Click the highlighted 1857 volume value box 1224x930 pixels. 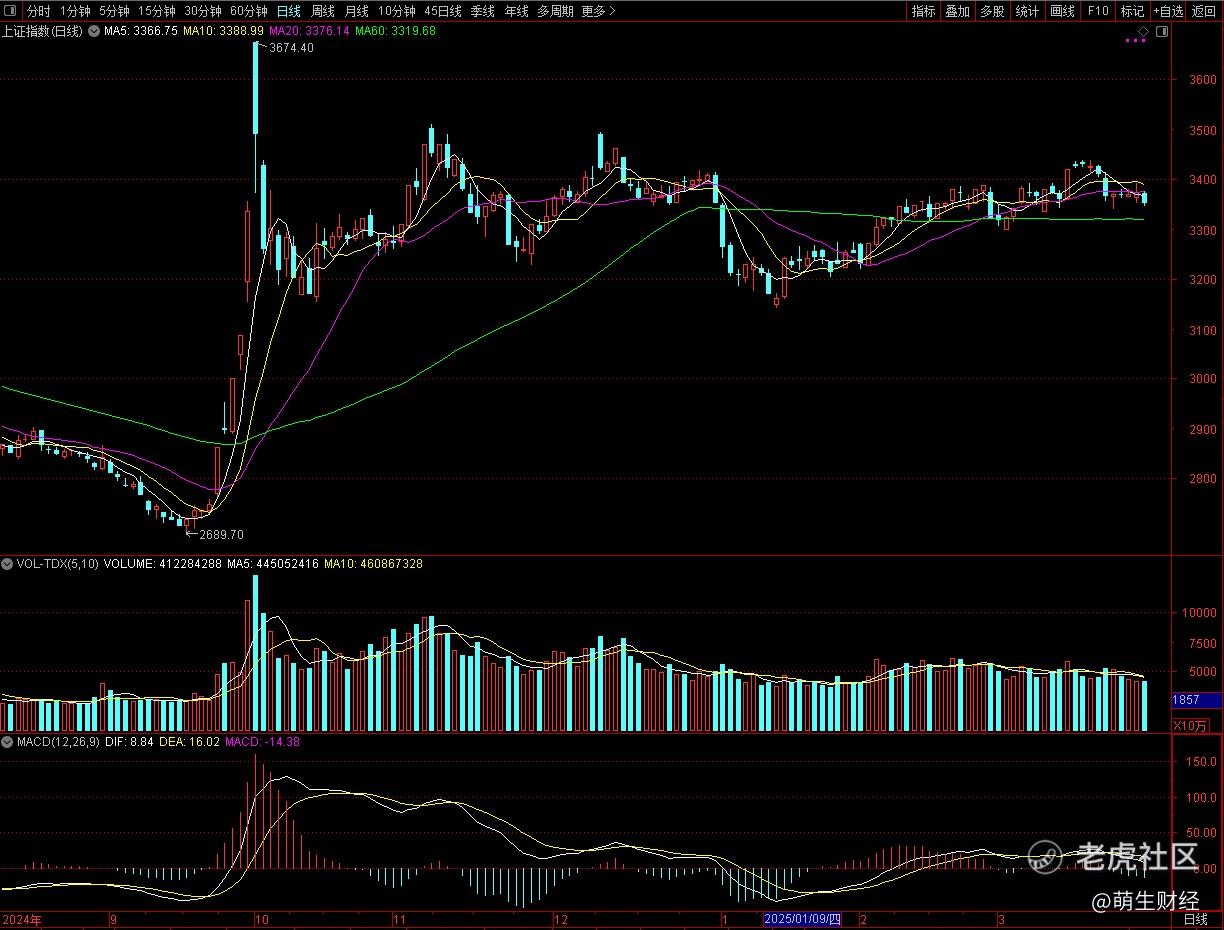click(x=1197, y=701)
